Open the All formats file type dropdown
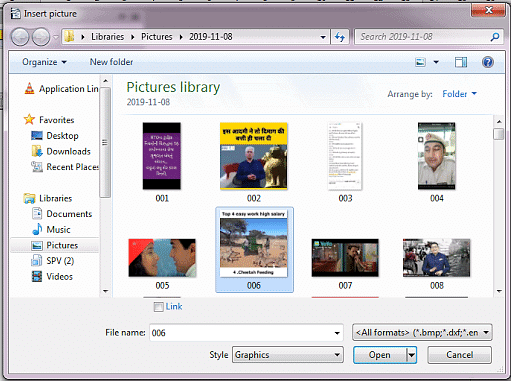512x382 pixels. click(422, 332)
